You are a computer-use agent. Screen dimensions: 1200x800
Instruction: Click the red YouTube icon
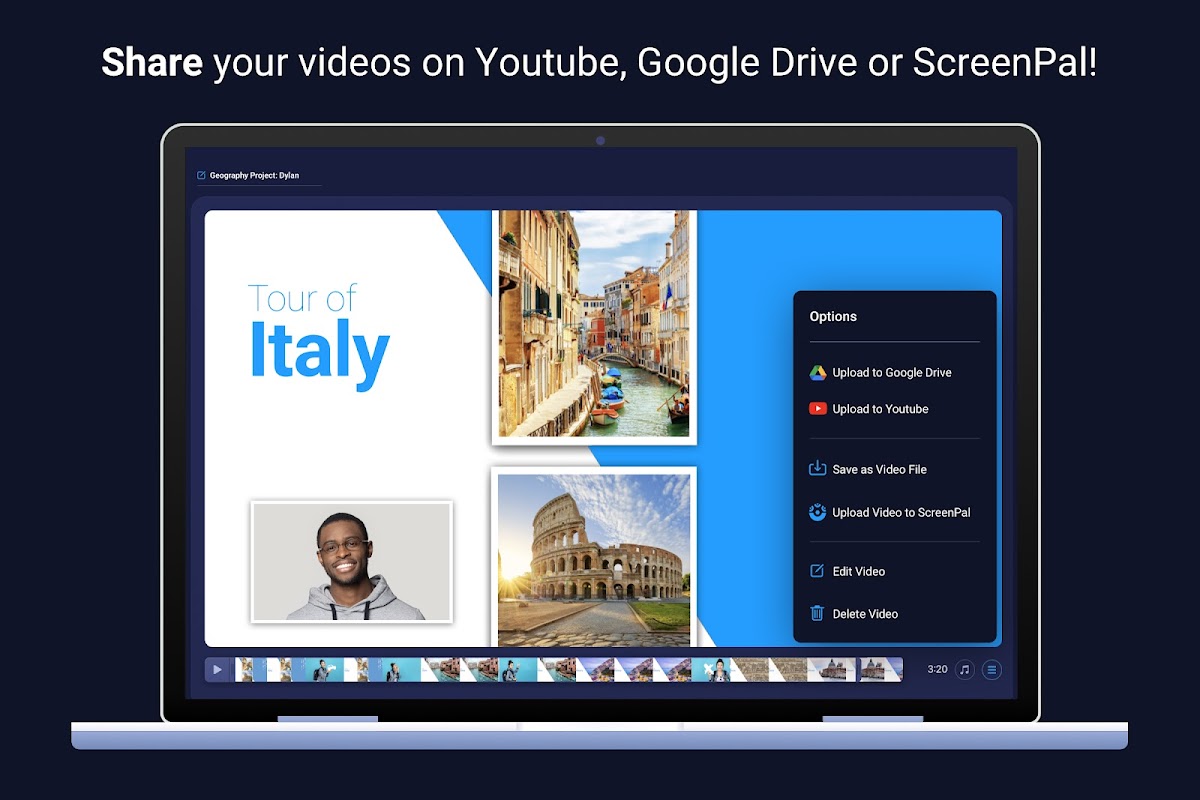(x=817, y=409)
